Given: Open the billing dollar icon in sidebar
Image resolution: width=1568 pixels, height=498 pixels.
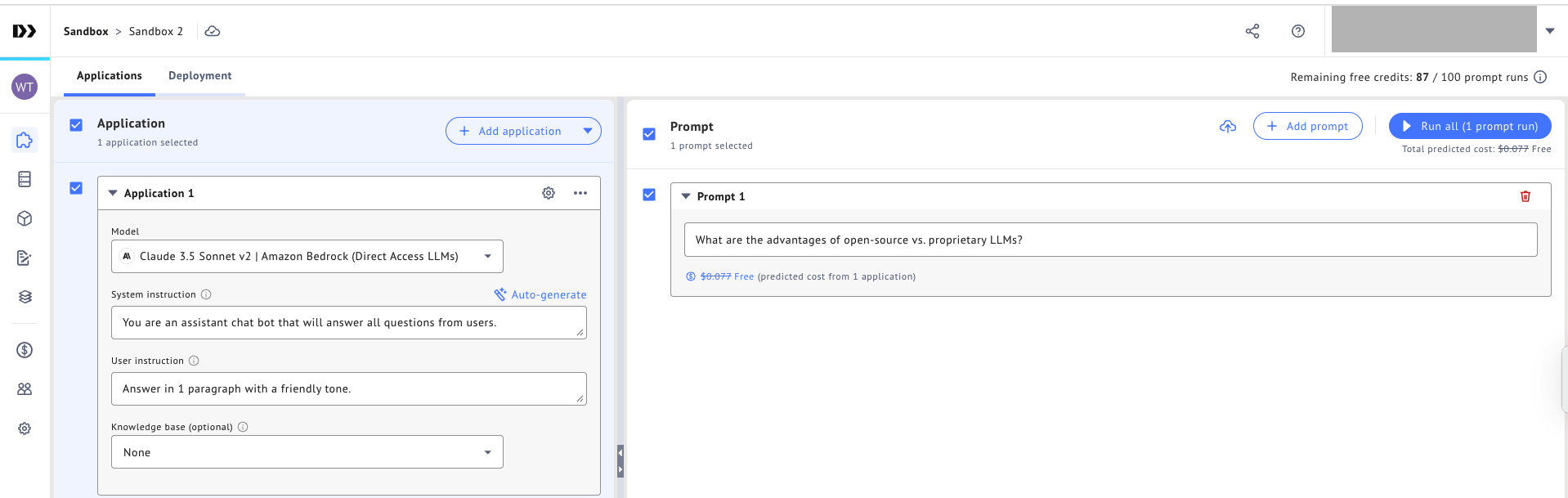Looking at the screenshot, I should (x=25, y=350).
